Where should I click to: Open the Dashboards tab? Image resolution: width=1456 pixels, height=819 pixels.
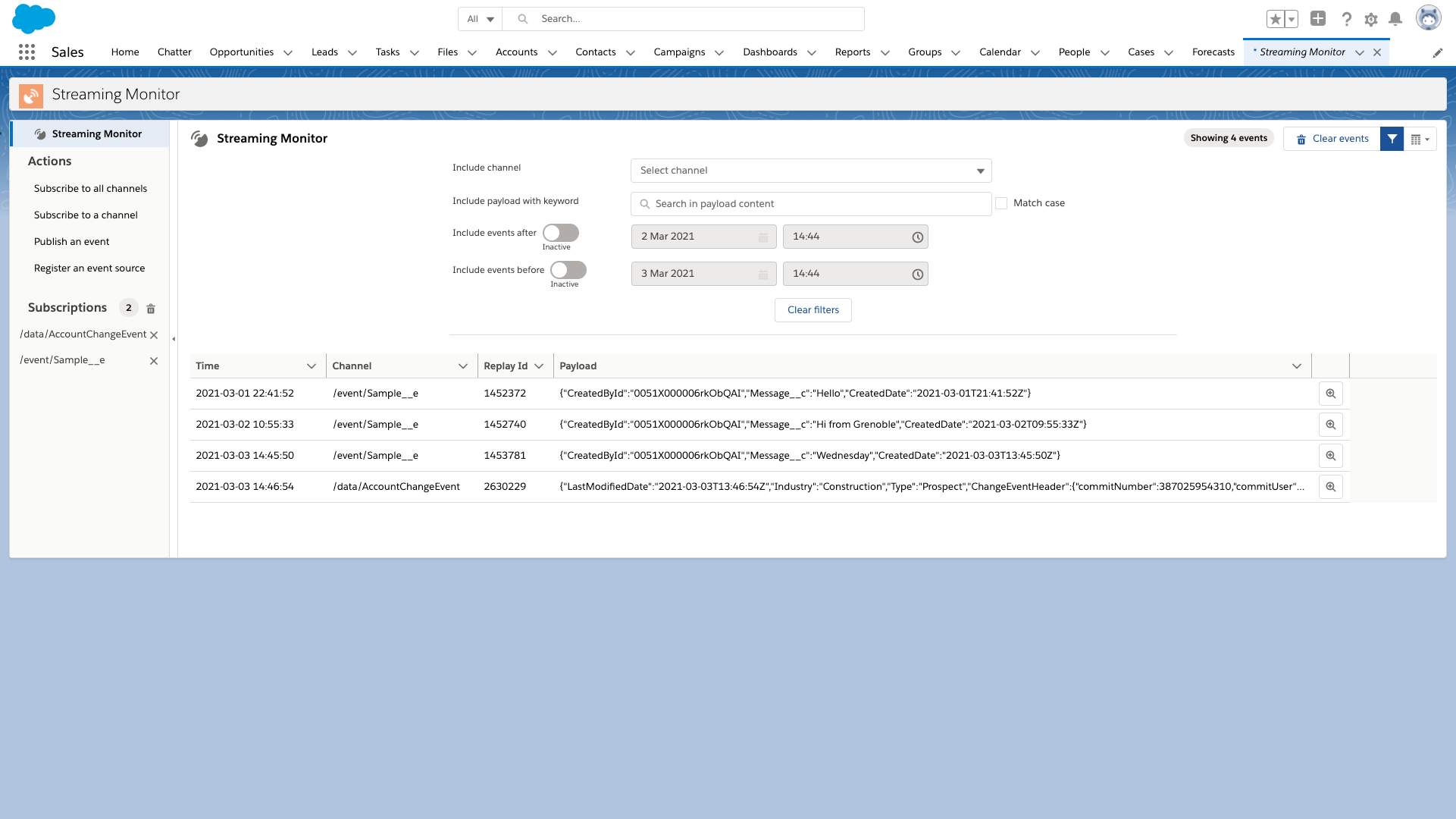(770, 52)
